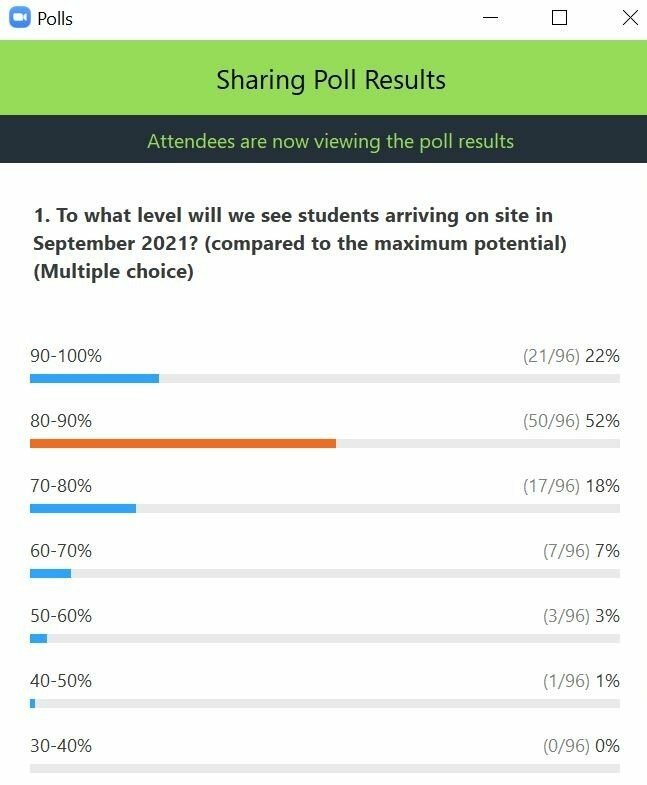Viewport: 647px width, 785px height.
Task: Select the 90-100% option label
Action: point(66,355)
